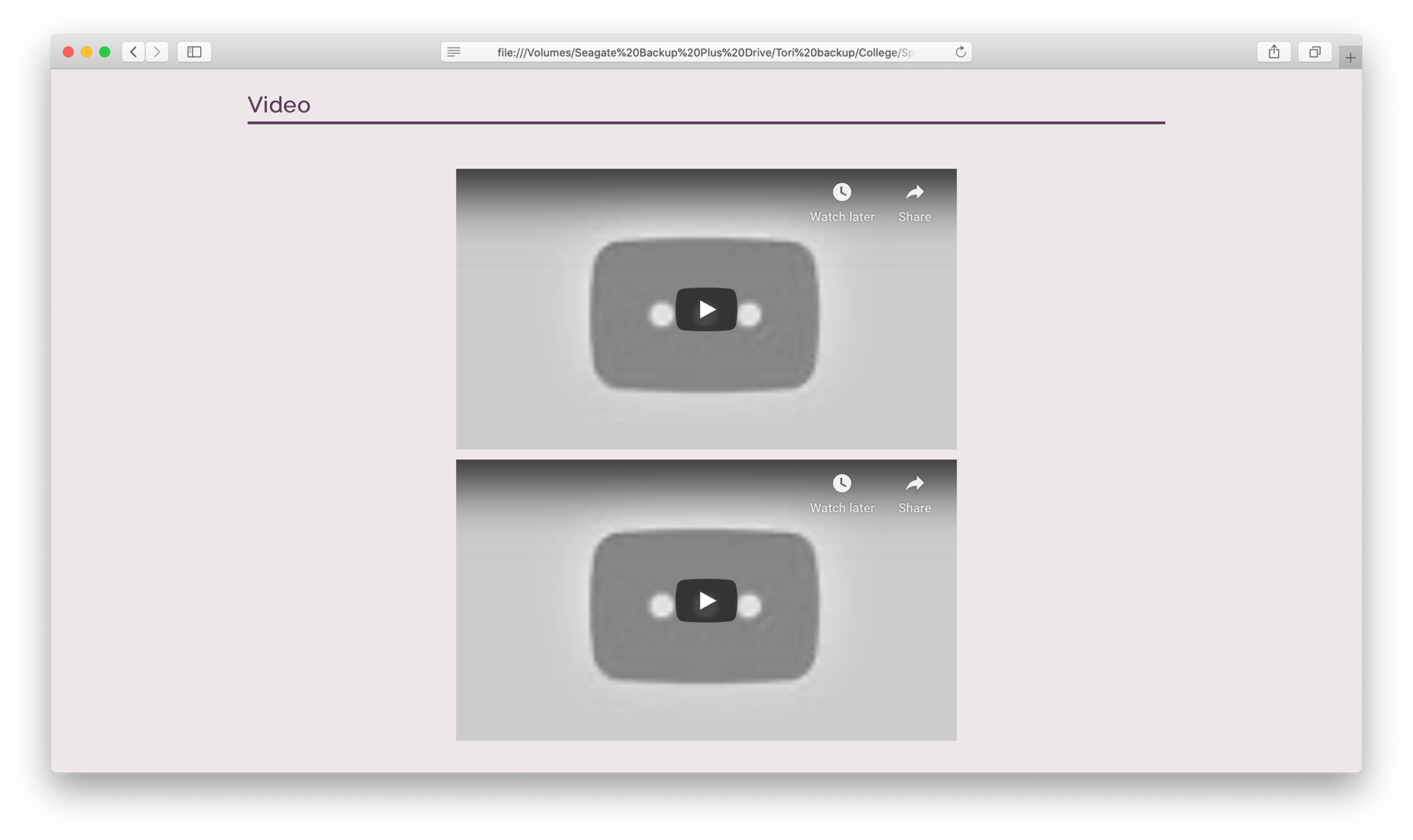Viewport: 1413px width, 840px height.
Task: Click the Video heading
Action: [279, 104]
